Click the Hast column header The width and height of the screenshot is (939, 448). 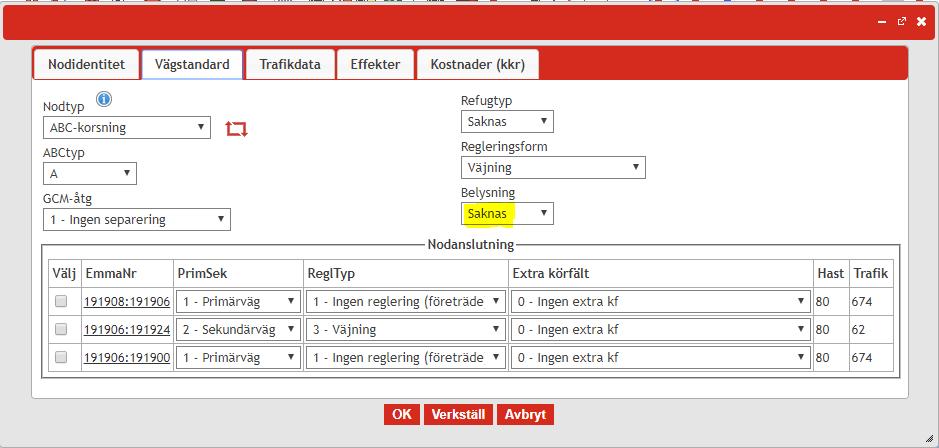(x=830, y=274)
